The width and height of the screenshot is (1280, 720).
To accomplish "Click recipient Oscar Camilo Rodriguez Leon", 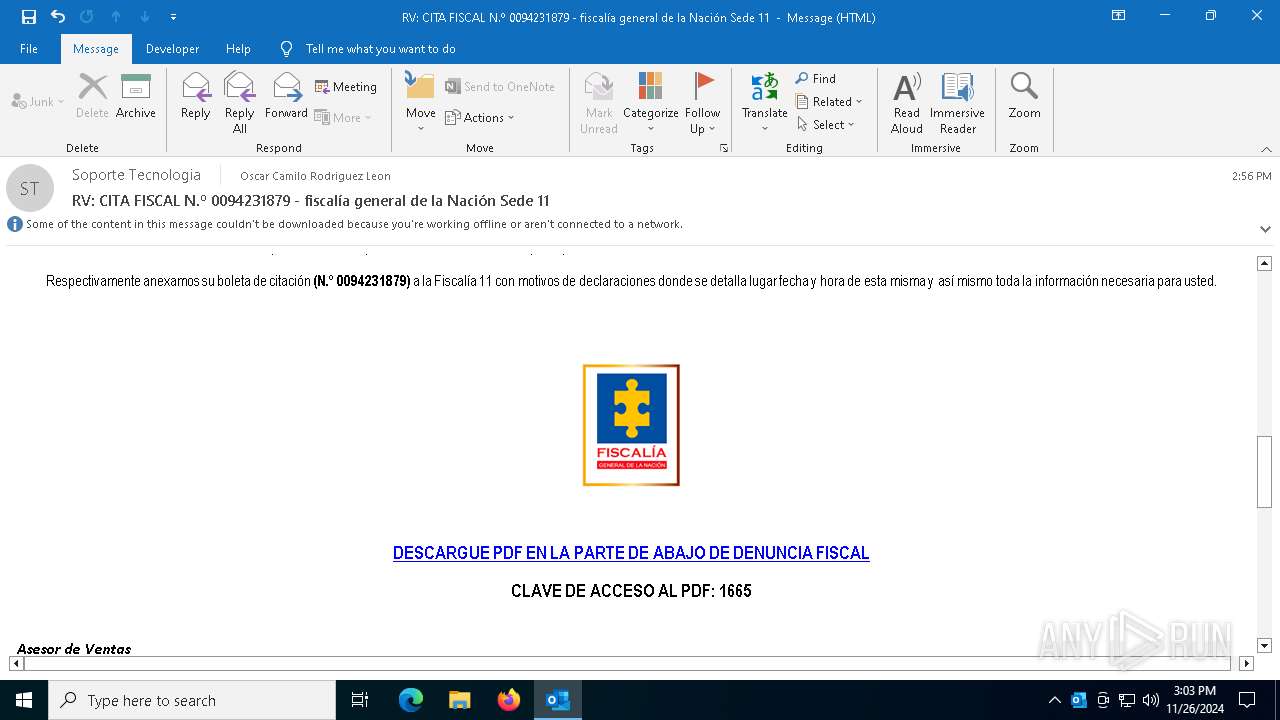I will (315, 176).
